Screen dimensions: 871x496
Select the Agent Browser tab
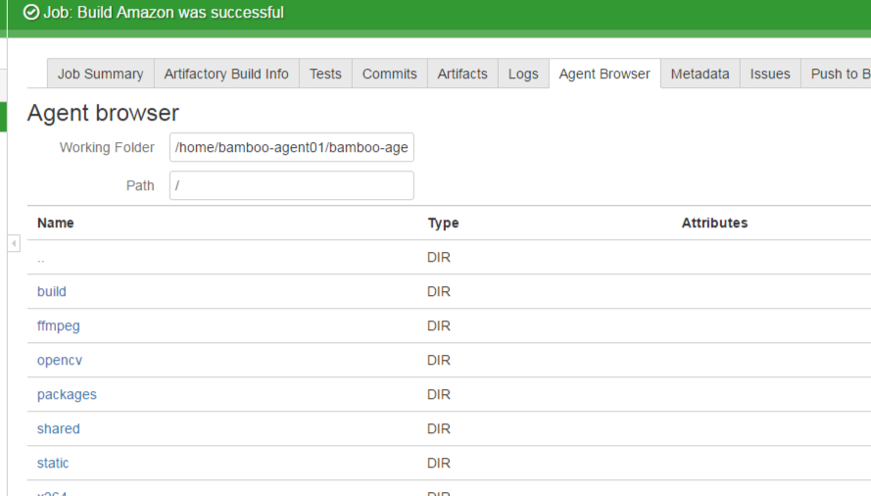pyautogui.click(x=604, y=74)
